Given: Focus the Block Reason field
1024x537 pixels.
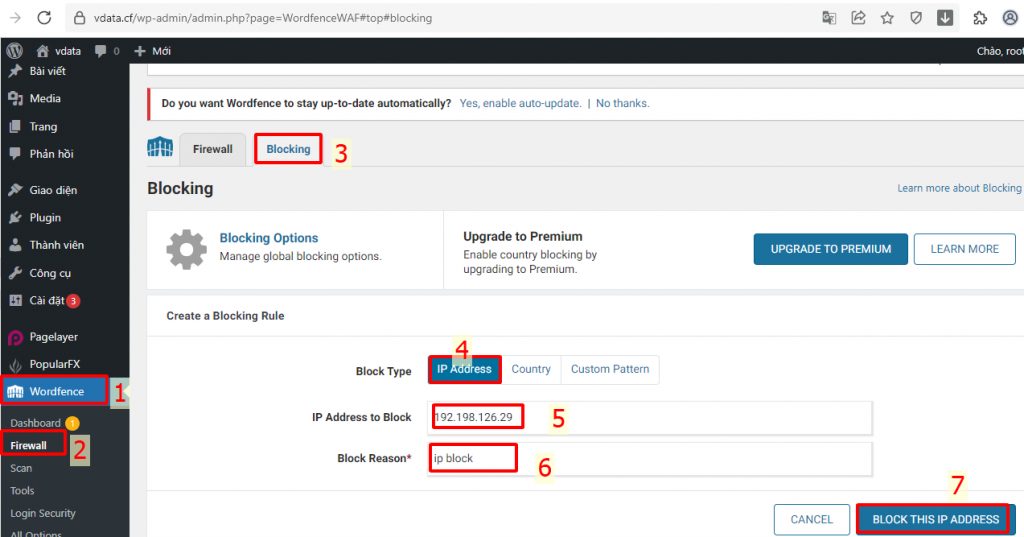Looking at the screenshot, I should (650, 459).
